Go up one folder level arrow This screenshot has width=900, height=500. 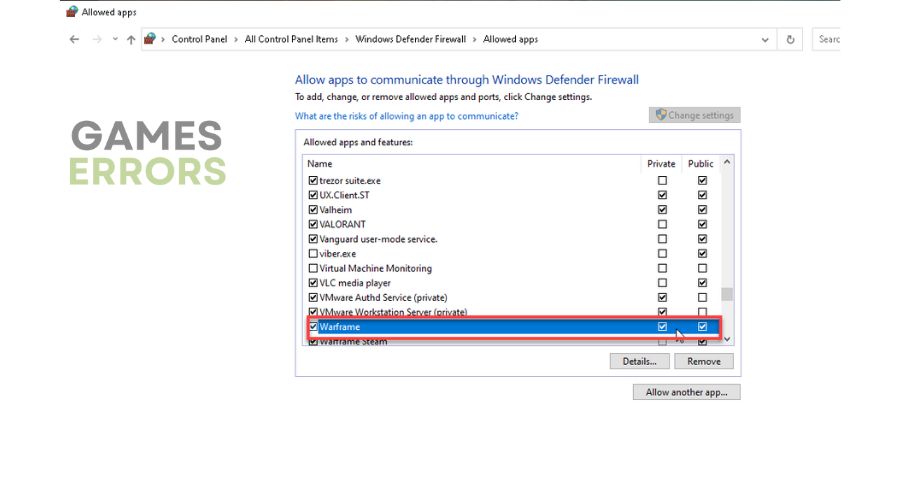(131, 39)
